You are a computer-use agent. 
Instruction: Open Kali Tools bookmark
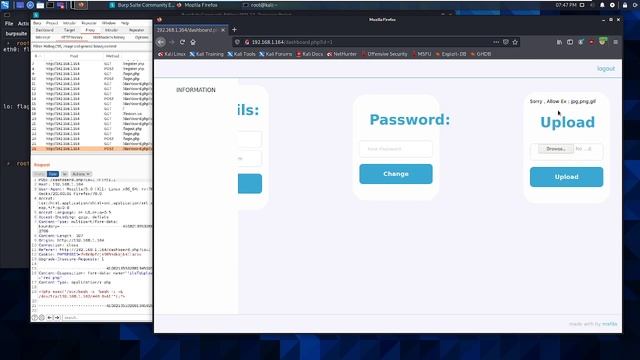coord(241,54)
